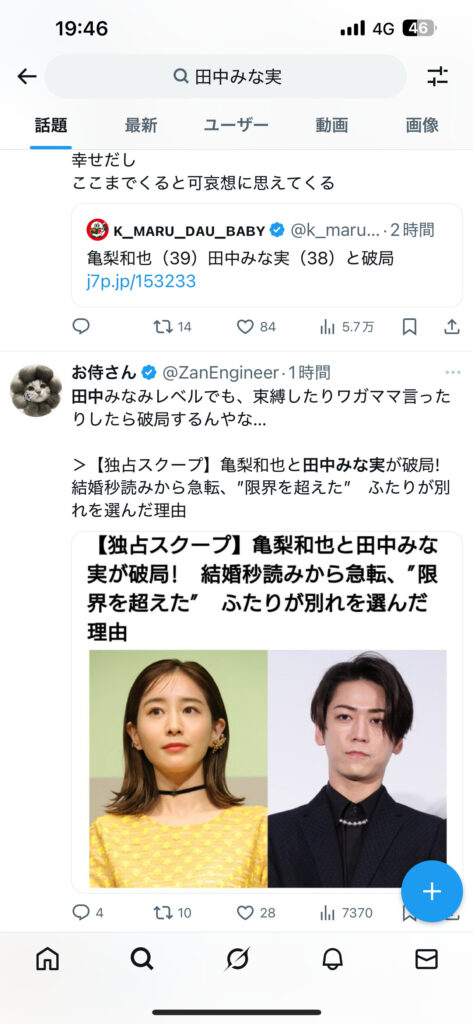Like the post with 84 likes
473x1024 pixels.
256,327
